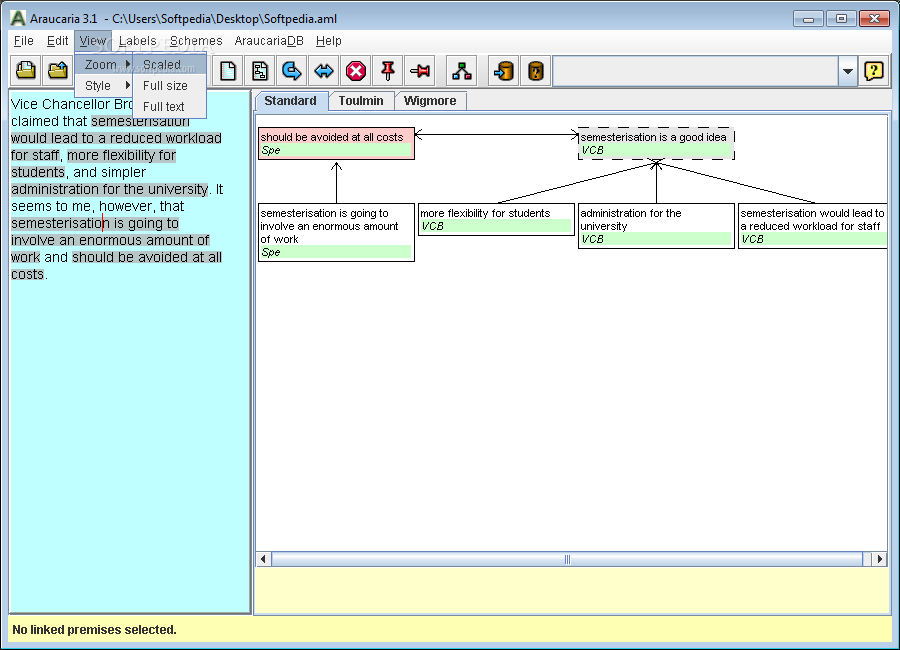Click the horizontal scrollbar left arrow
Screen dimensions: 900x650
tap(263, 559)
